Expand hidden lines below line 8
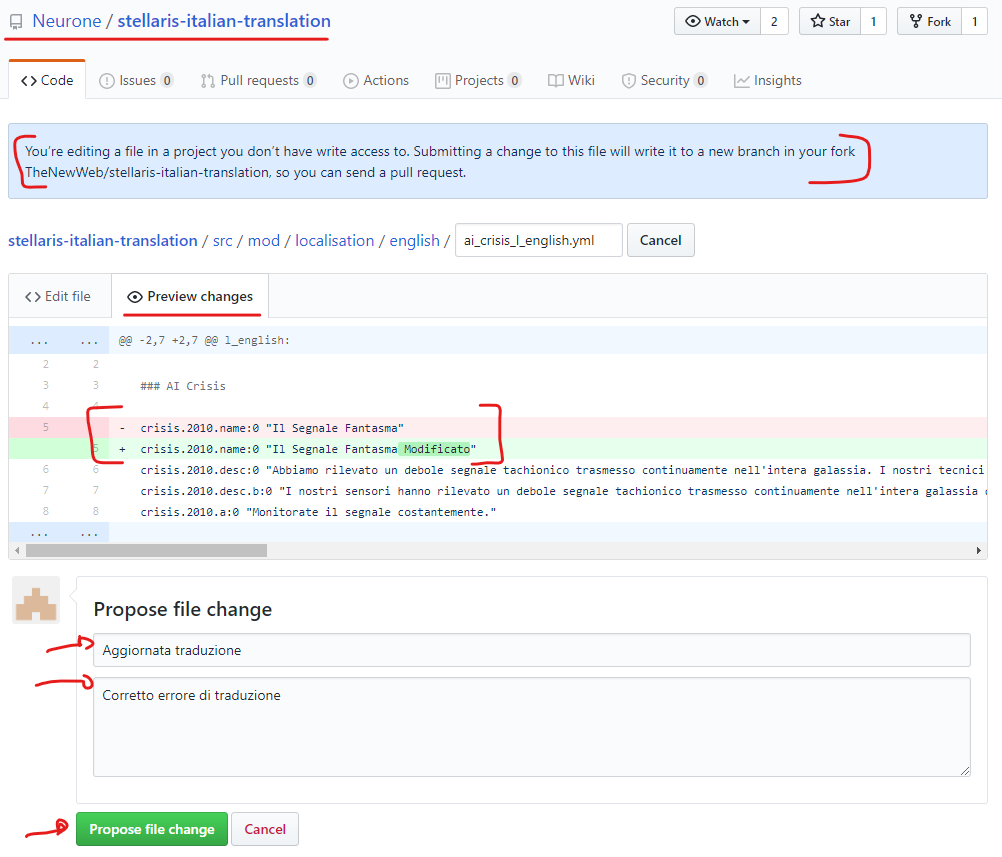1002x857 pixels. (x=59, y=532)
